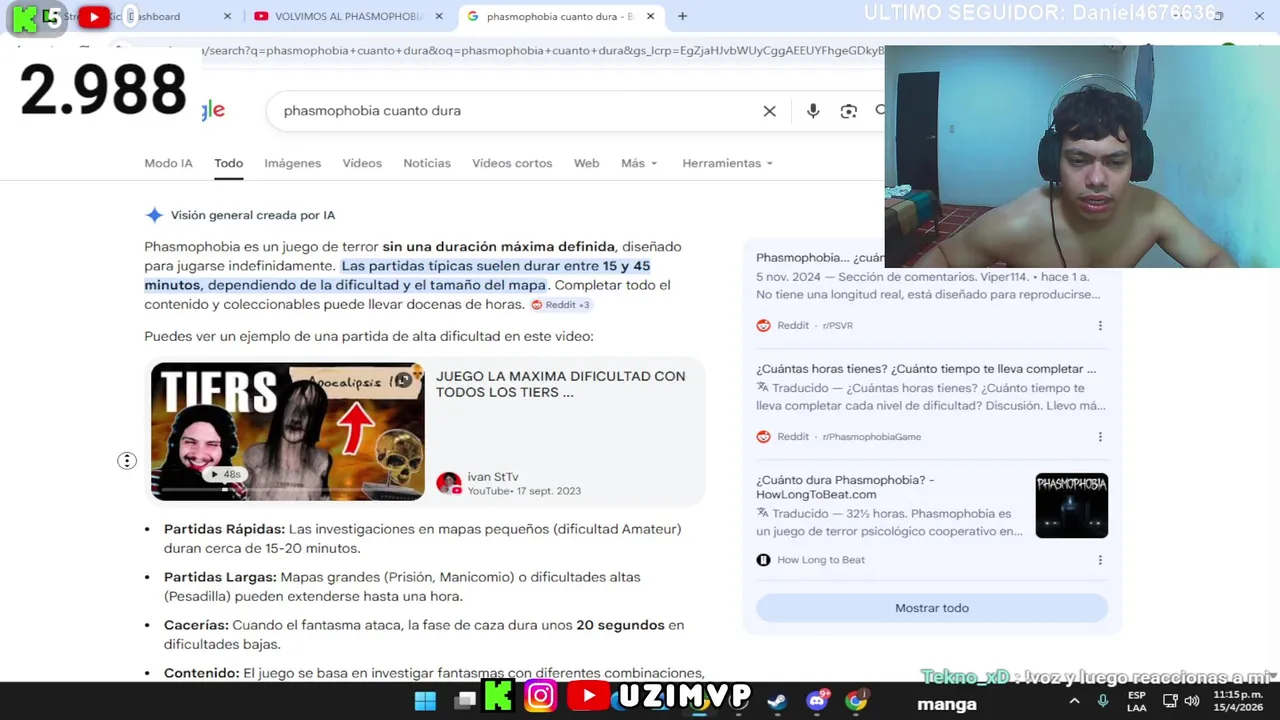This screenshot has width=1280, height=720.
Task: Switch to the Videos tab
Action: (x=362, y=163)
